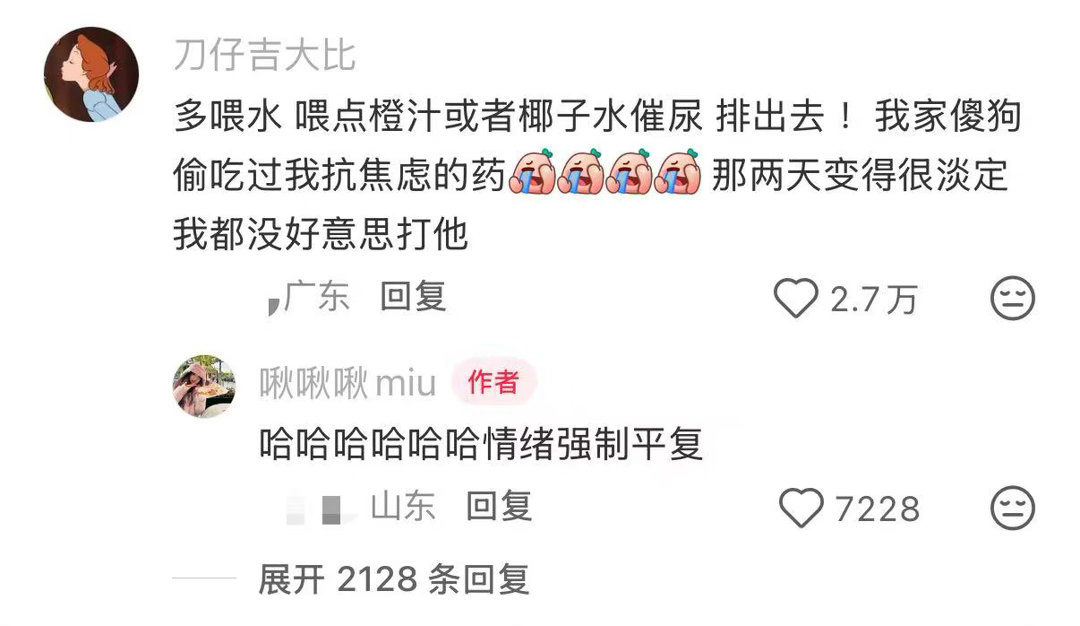Dislike the author's reply via face icon

1012,508
